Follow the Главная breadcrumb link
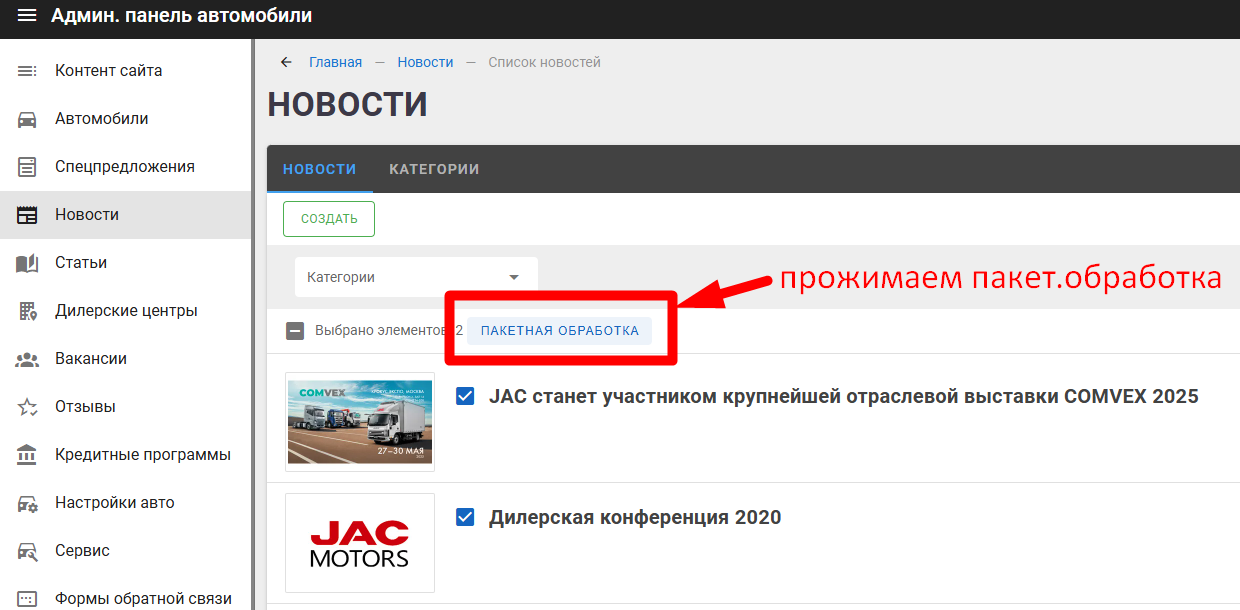Screen dimensions: 1240x610 point(335,62)
